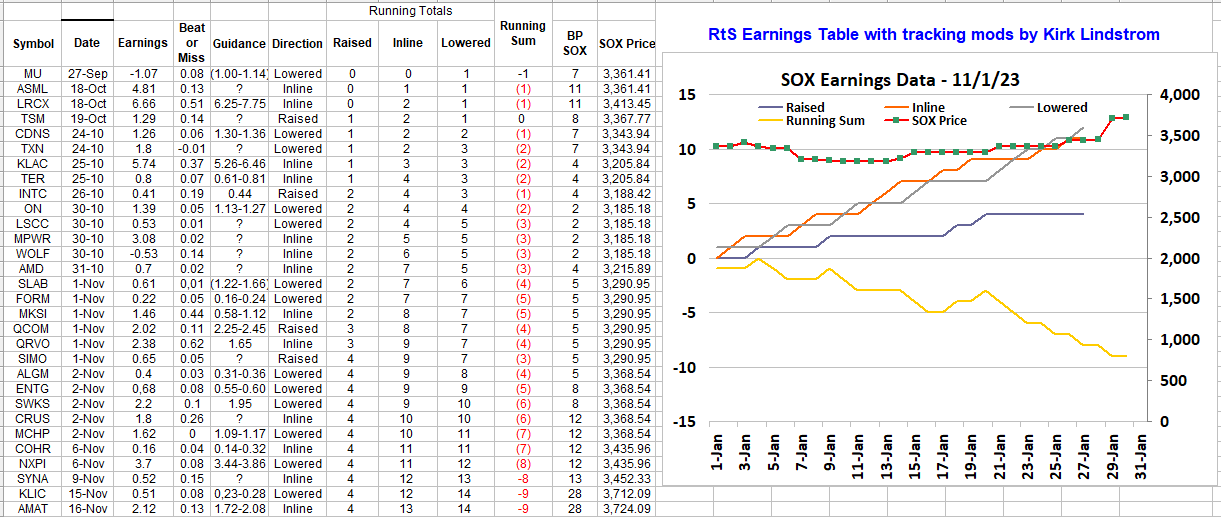This screenshot has height=517, width=1221.
Task: Select the Guidance column header
Action: (x=239, y=44)
